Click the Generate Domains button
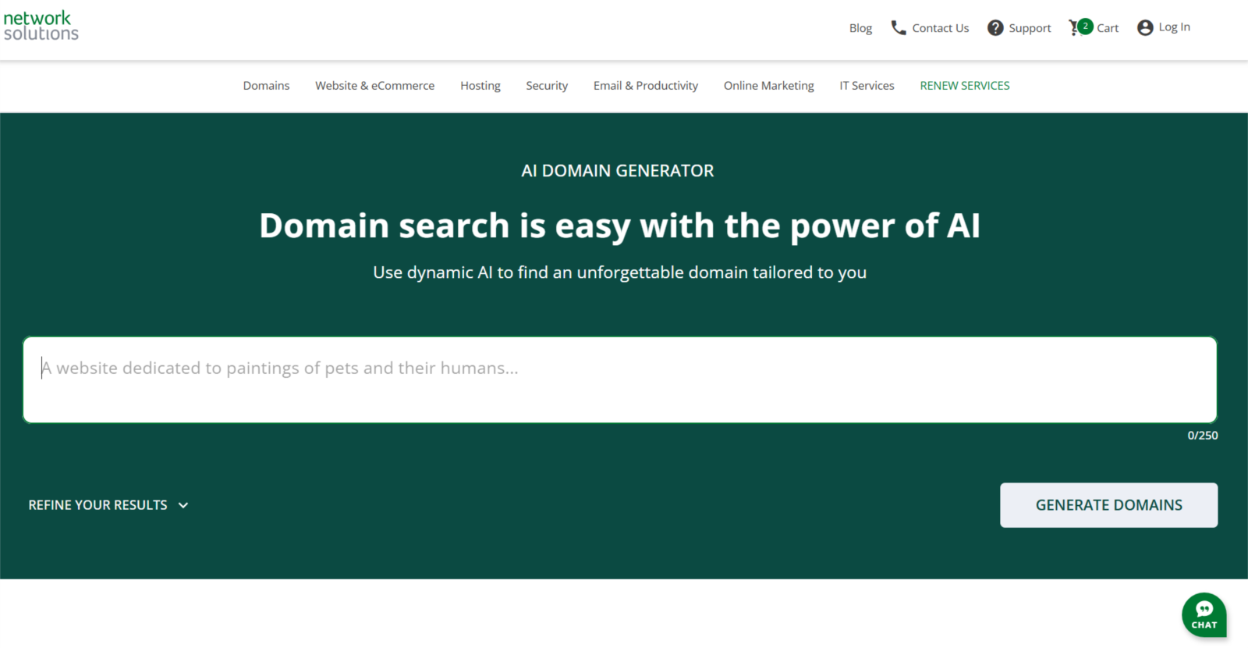This screenshot has width=1248, height=648. tap(1108, 505)
